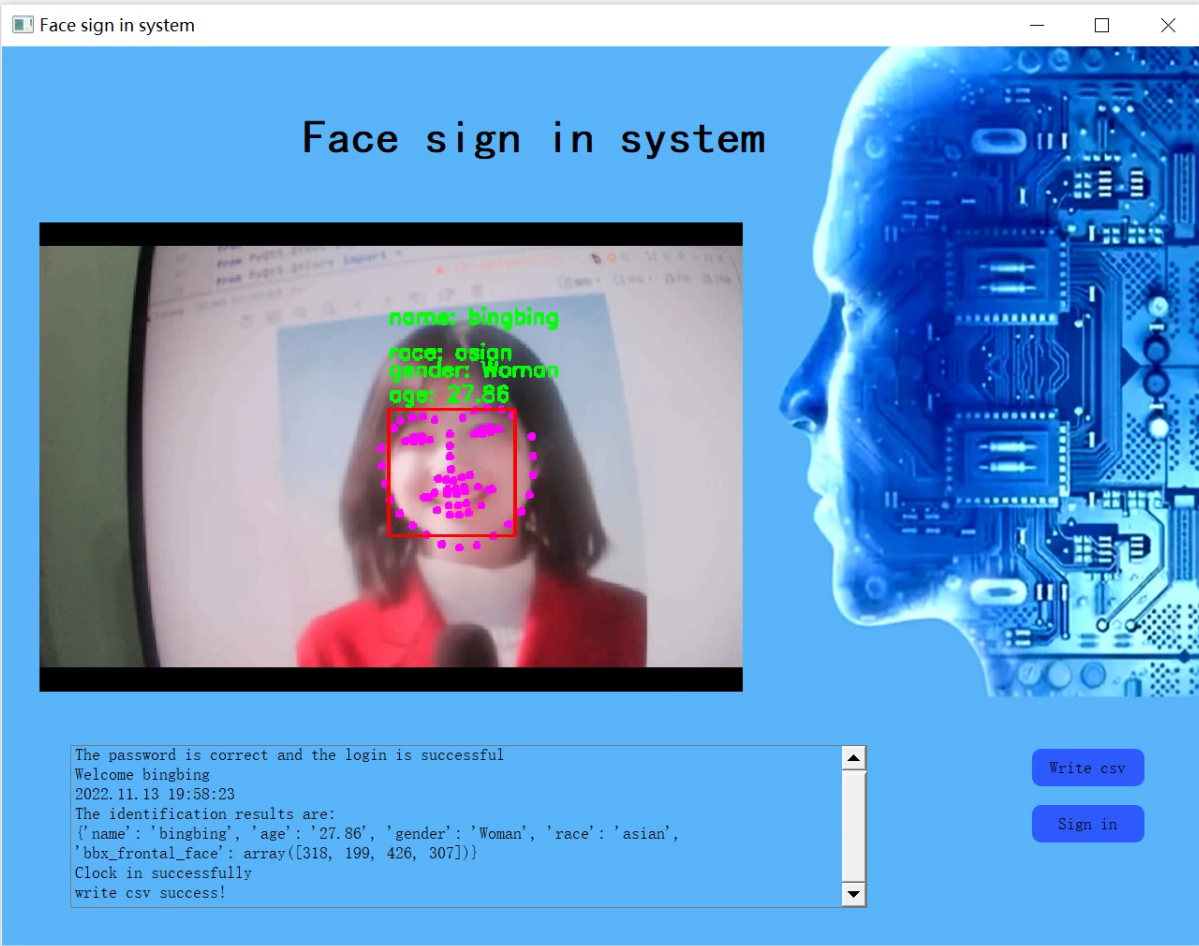Click 'The identification results are:' log line

tap(205, 814)
